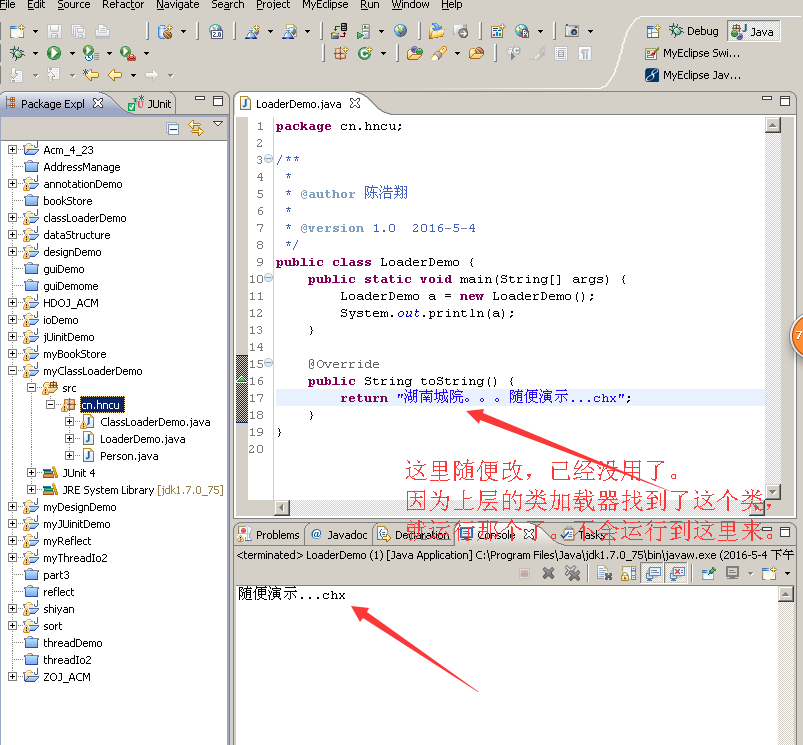Toggle Show Whitespace Characters pilcrow icon

pyautogui.click(x=584, y=53)
